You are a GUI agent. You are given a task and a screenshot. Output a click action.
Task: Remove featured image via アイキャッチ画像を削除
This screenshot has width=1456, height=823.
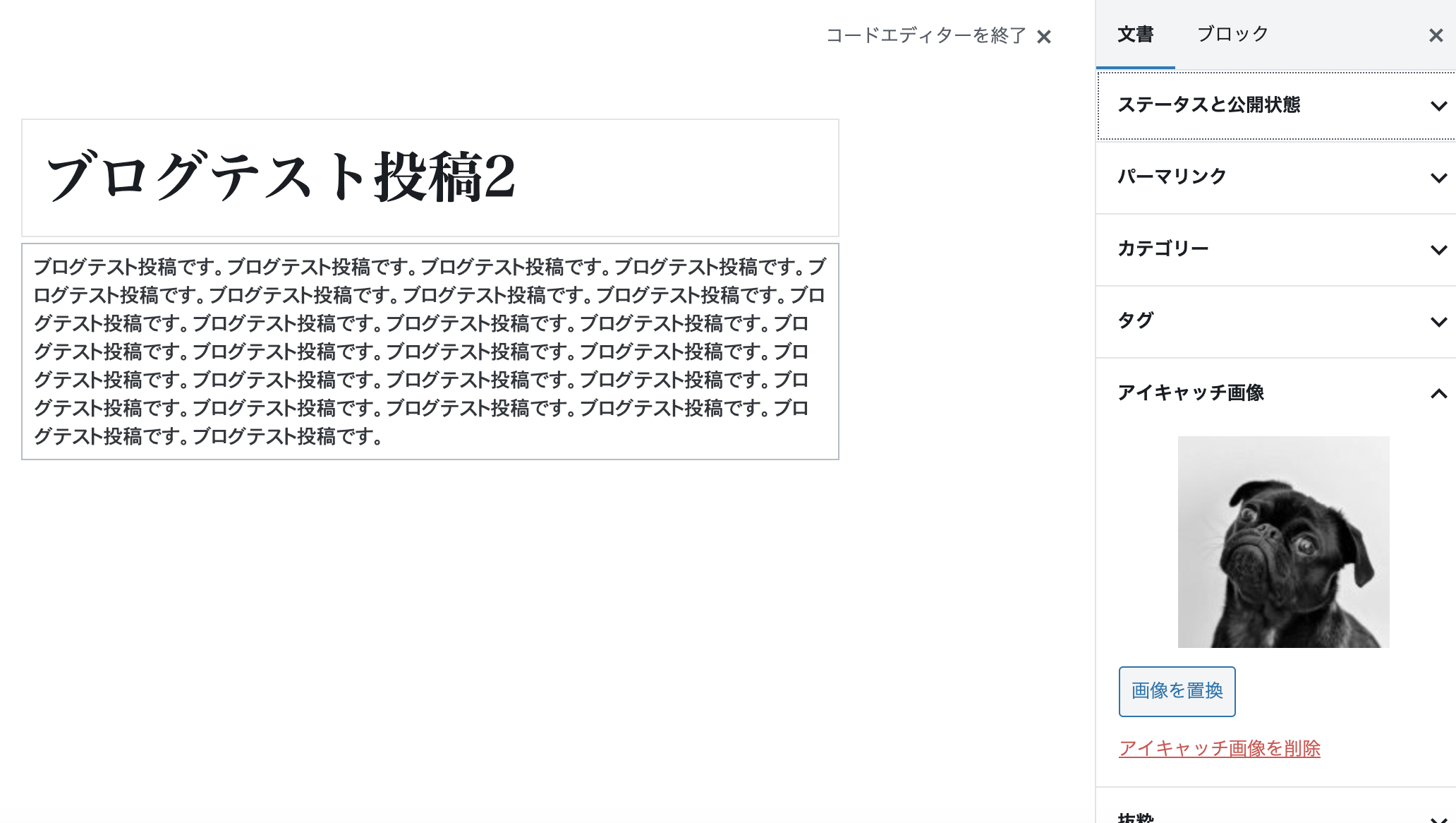point(1219,750)
